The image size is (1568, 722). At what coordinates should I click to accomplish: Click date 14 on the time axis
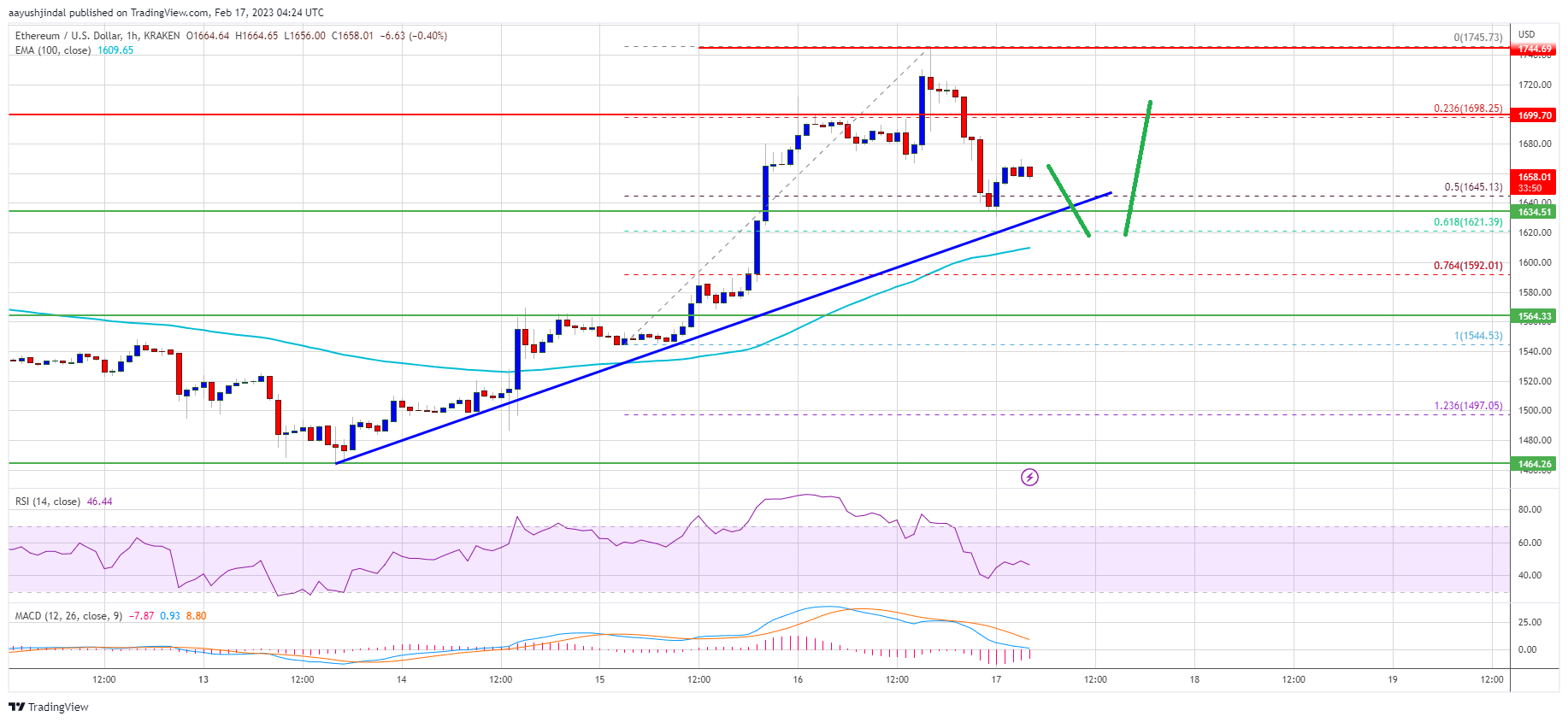tap(401, 680)
